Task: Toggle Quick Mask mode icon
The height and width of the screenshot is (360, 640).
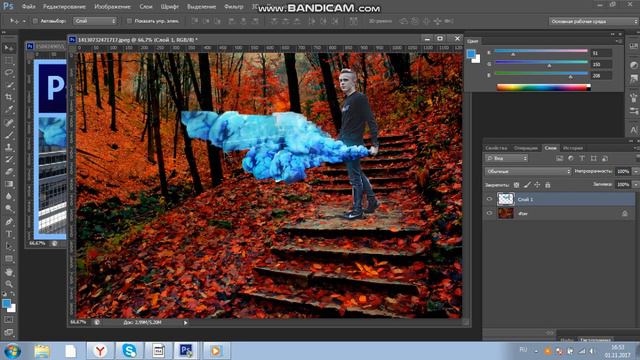Action: [x=9, y=320]
